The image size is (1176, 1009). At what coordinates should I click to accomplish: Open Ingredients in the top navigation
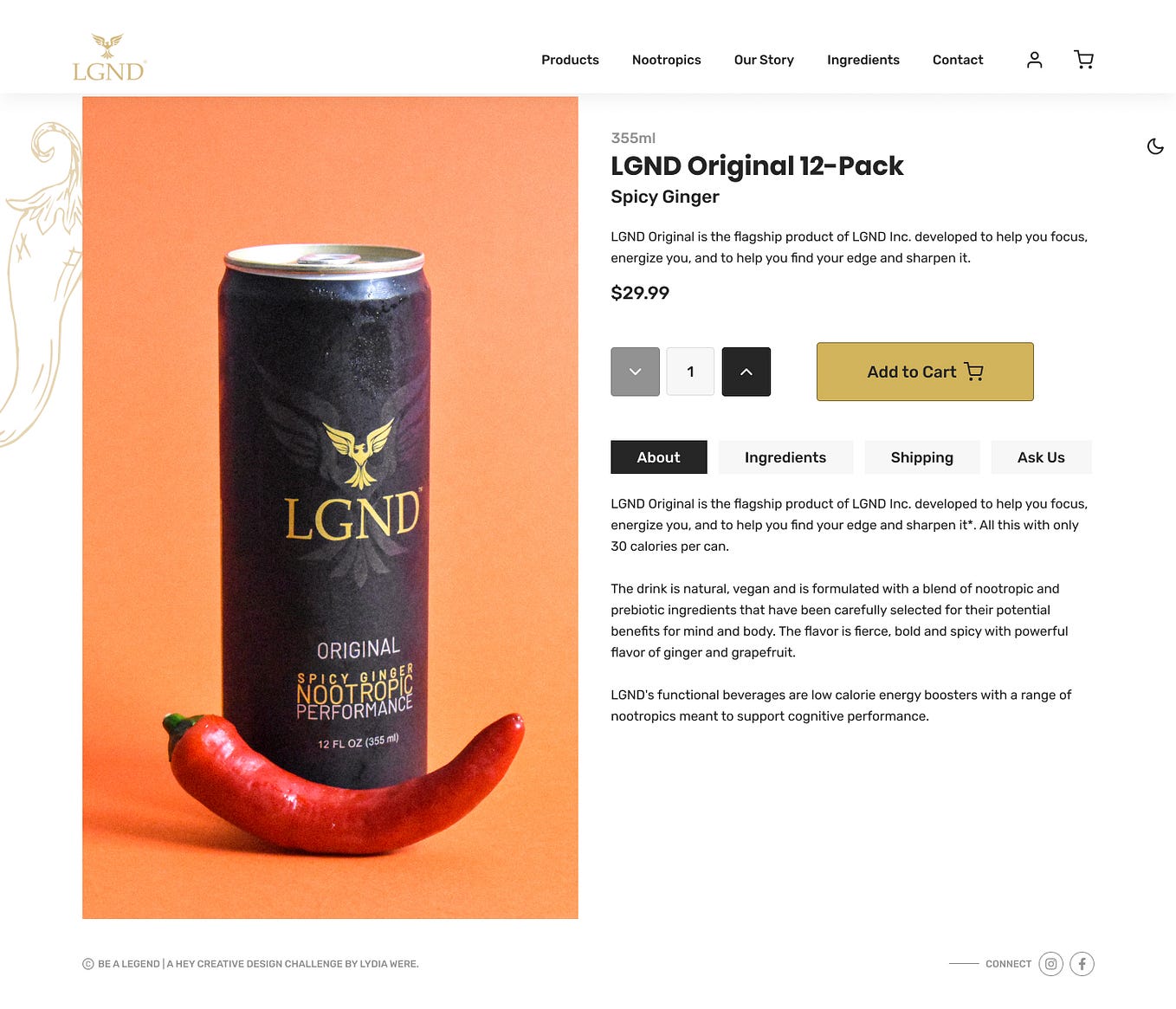point(863,60)
